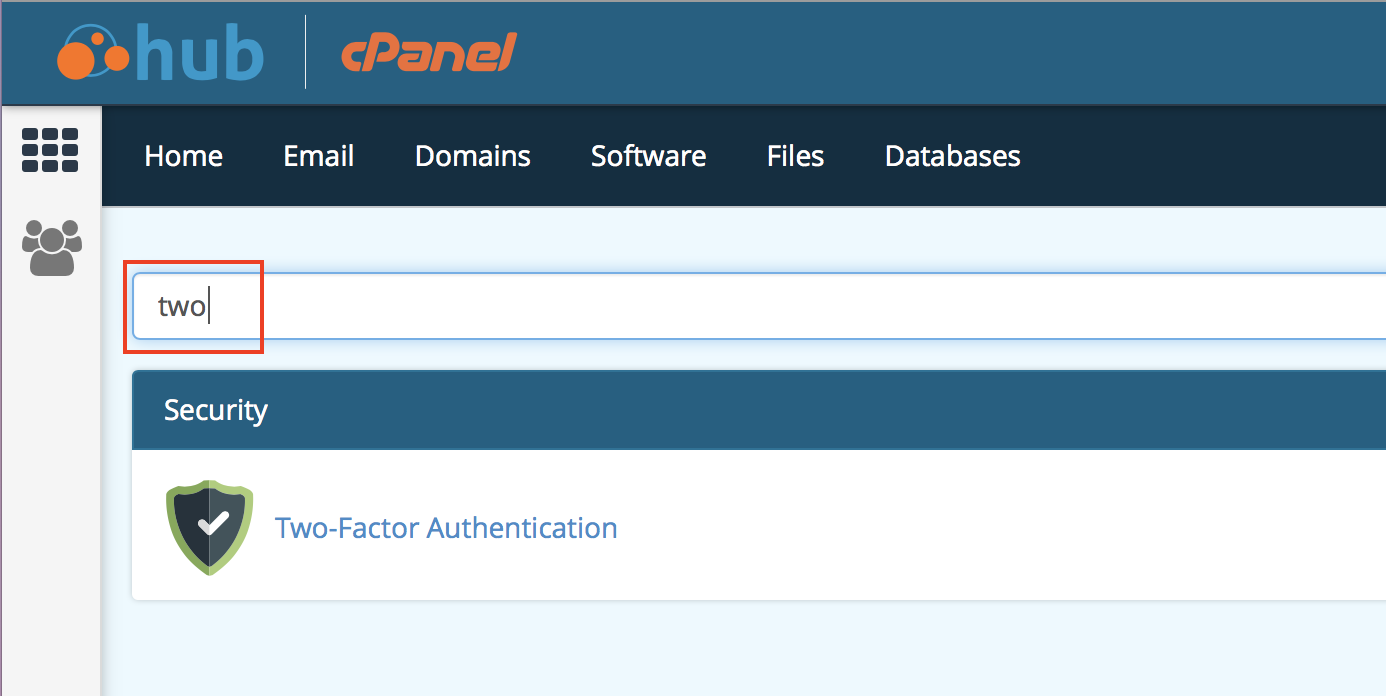Click the blue "hub" wordmark
The image size is (1386, 696).
click(x=200, y=54)
